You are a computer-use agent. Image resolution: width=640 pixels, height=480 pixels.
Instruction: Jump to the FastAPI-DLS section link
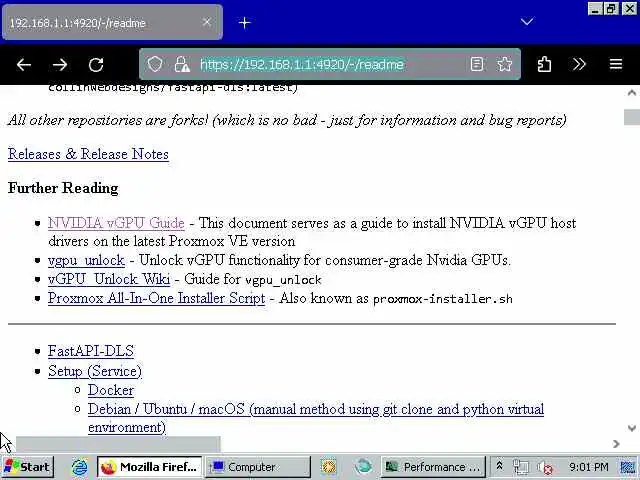coord(91,351)
